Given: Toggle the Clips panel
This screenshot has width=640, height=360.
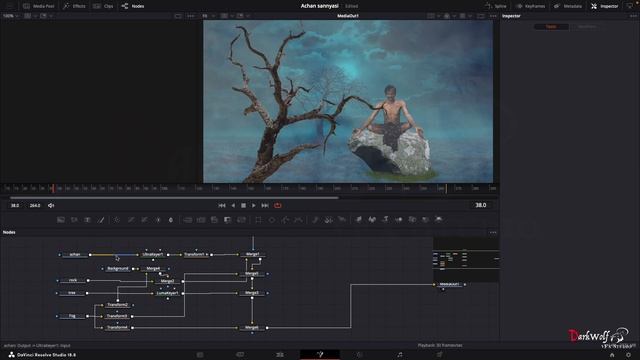Looking at the screenshot, I should tap(103, 6).
